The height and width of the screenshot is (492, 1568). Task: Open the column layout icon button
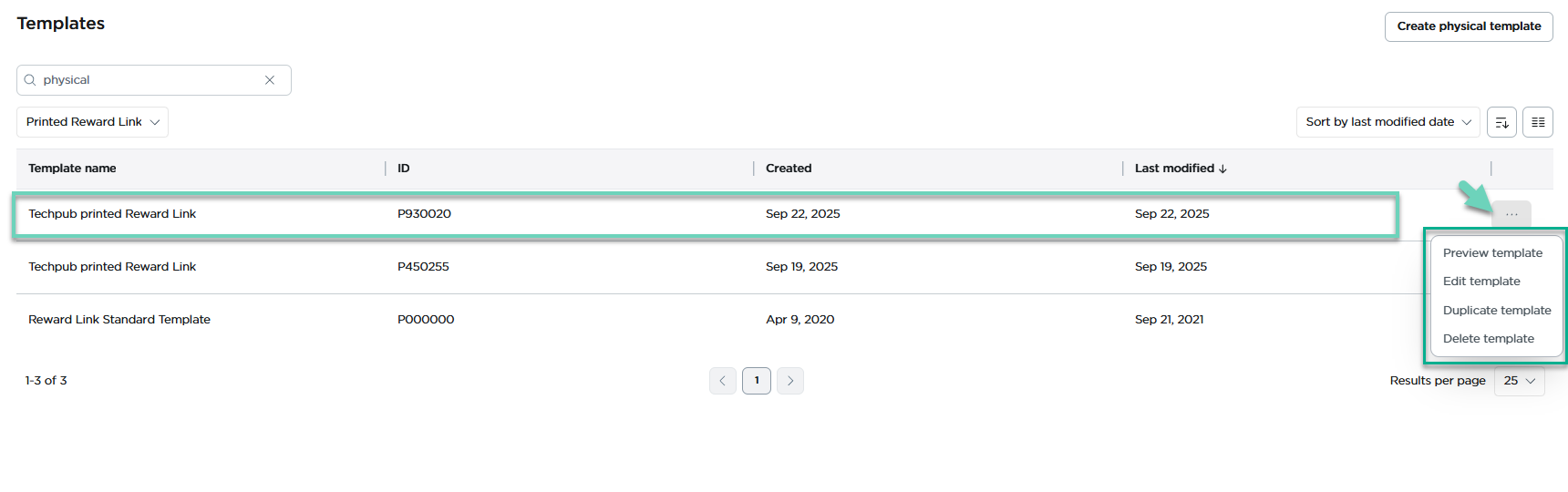point(1538,122)
